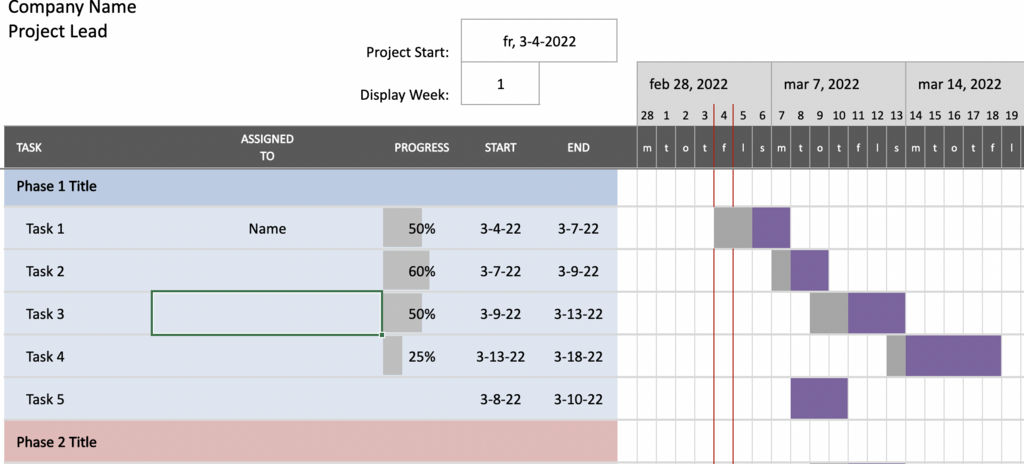Select the ASSIGNED TO column header
The height and width of the screenshot is (464, 1024).
267,148
